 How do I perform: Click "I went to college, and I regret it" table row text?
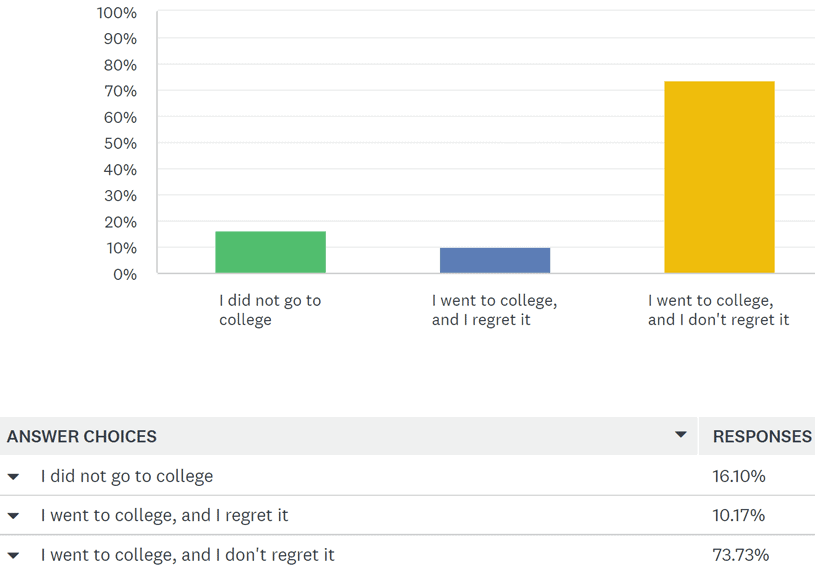point(164,516)
